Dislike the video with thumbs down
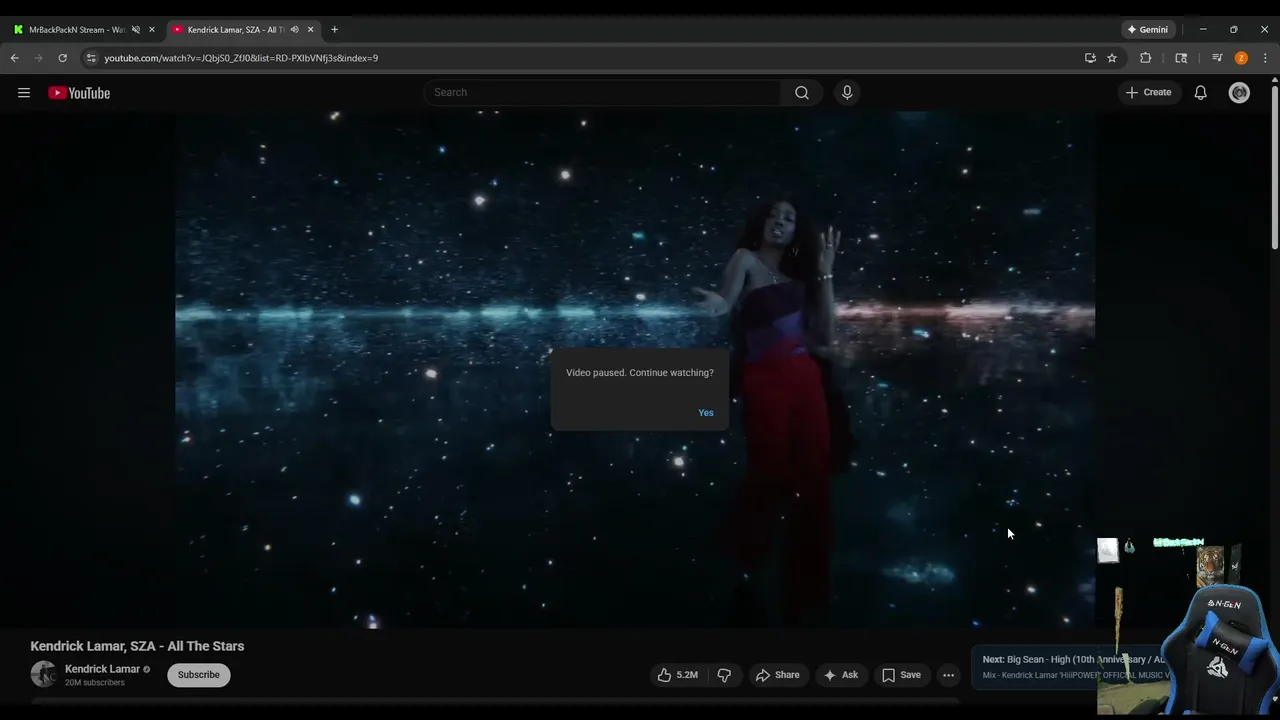 (x=724, y=675)
